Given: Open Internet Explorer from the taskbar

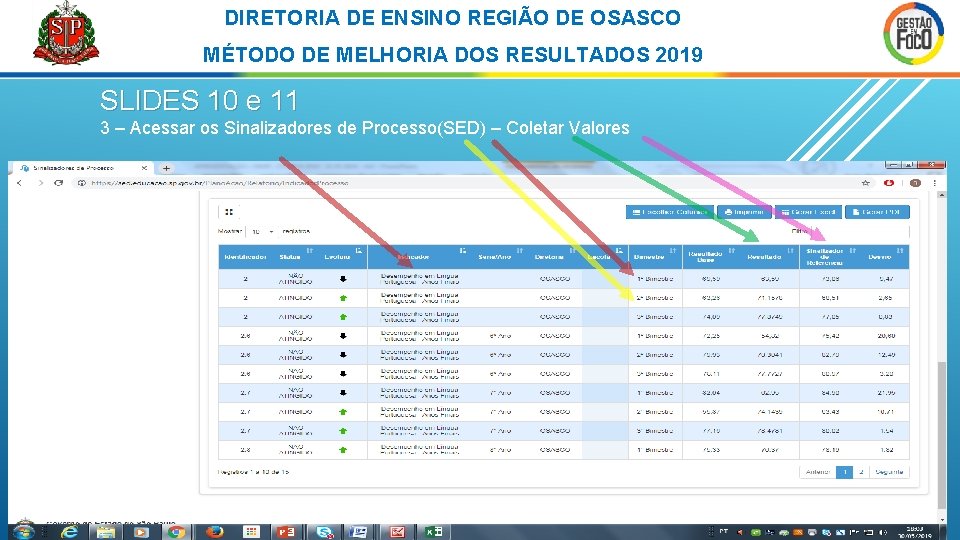Looking at the screenshot, I should point(69,531).
